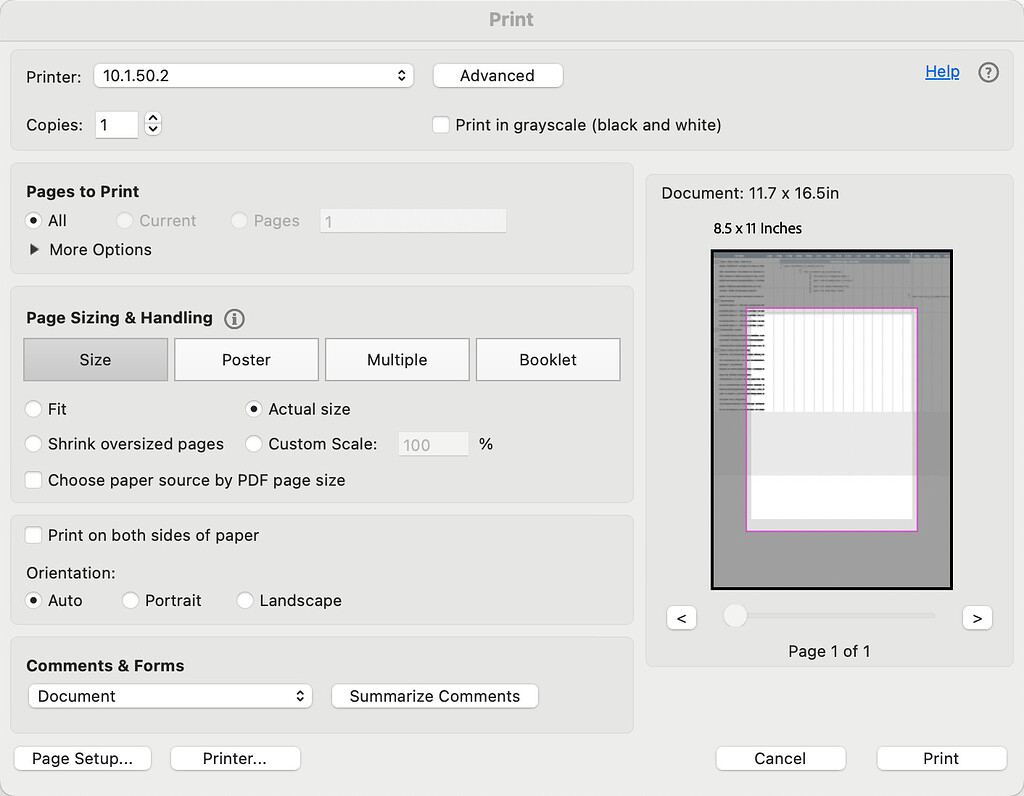The height and width of the screenshot is (796, 1024).
Task: Increase copies using the stepper up arrow
Action: [152, 118]
